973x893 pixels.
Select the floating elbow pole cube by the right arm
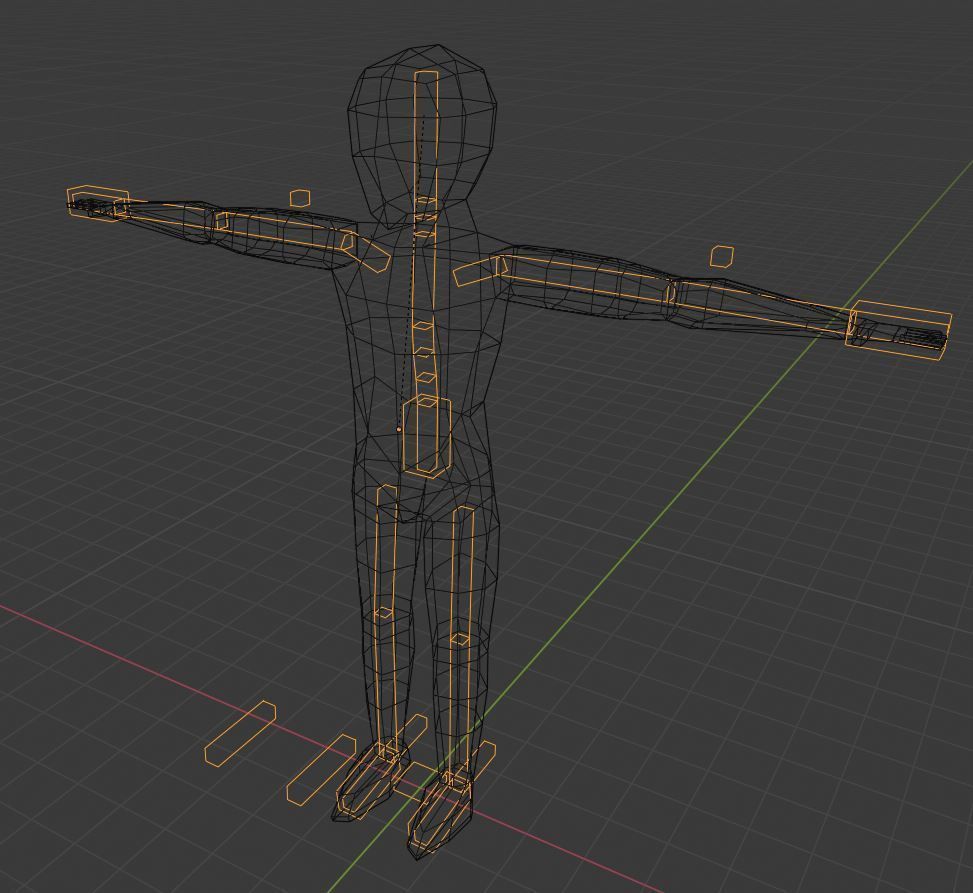(300, 199)
